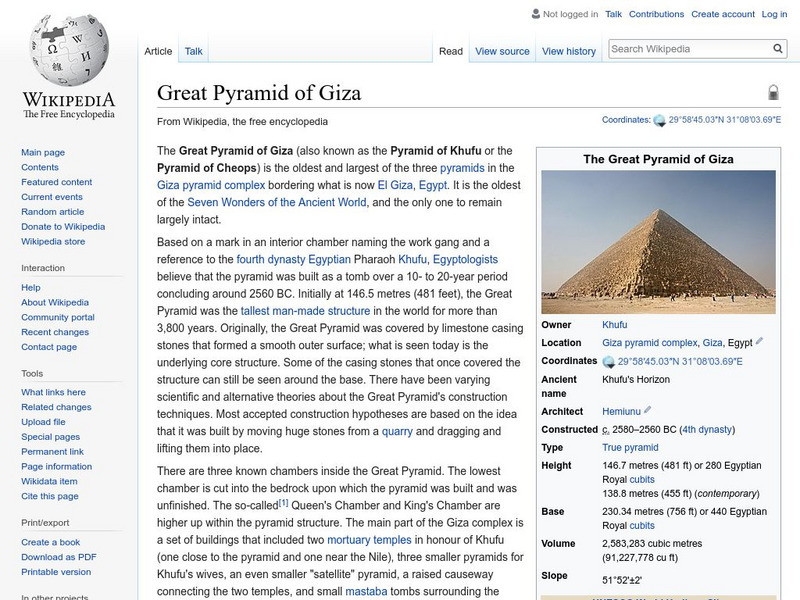Open Featured content link
Screen dimensions: 800x600
point(57,182)
